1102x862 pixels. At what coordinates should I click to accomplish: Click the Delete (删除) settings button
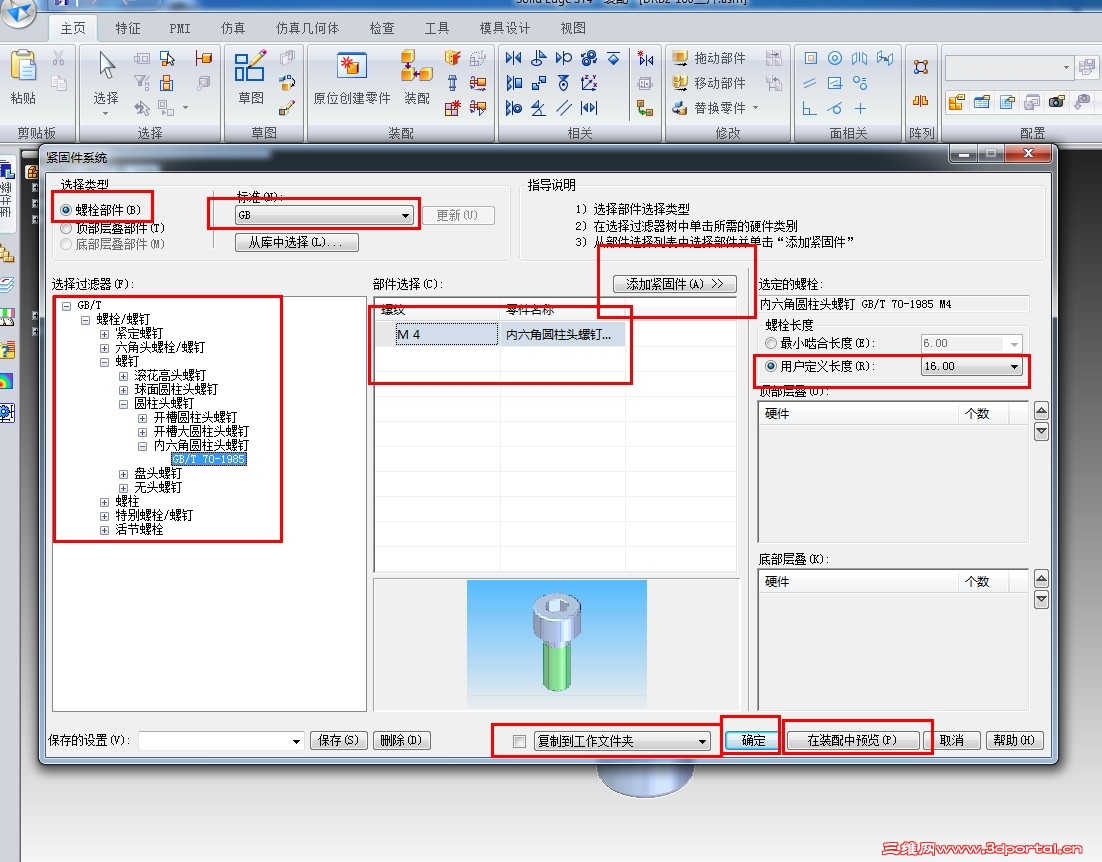click(401, 740)
